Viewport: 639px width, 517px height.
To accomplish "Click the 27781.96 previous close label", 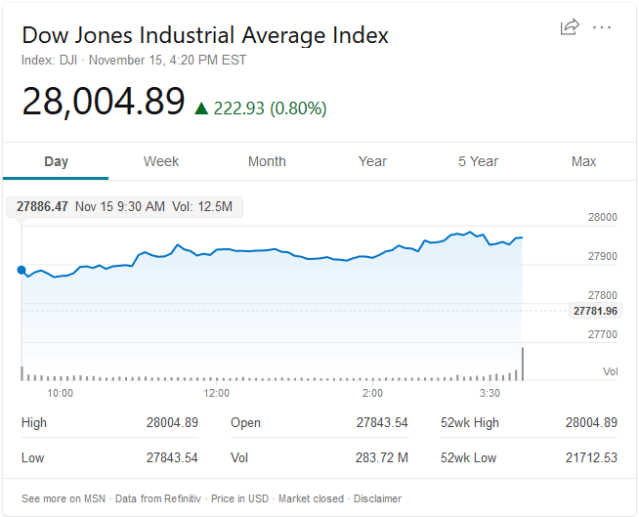I will 595,311.
